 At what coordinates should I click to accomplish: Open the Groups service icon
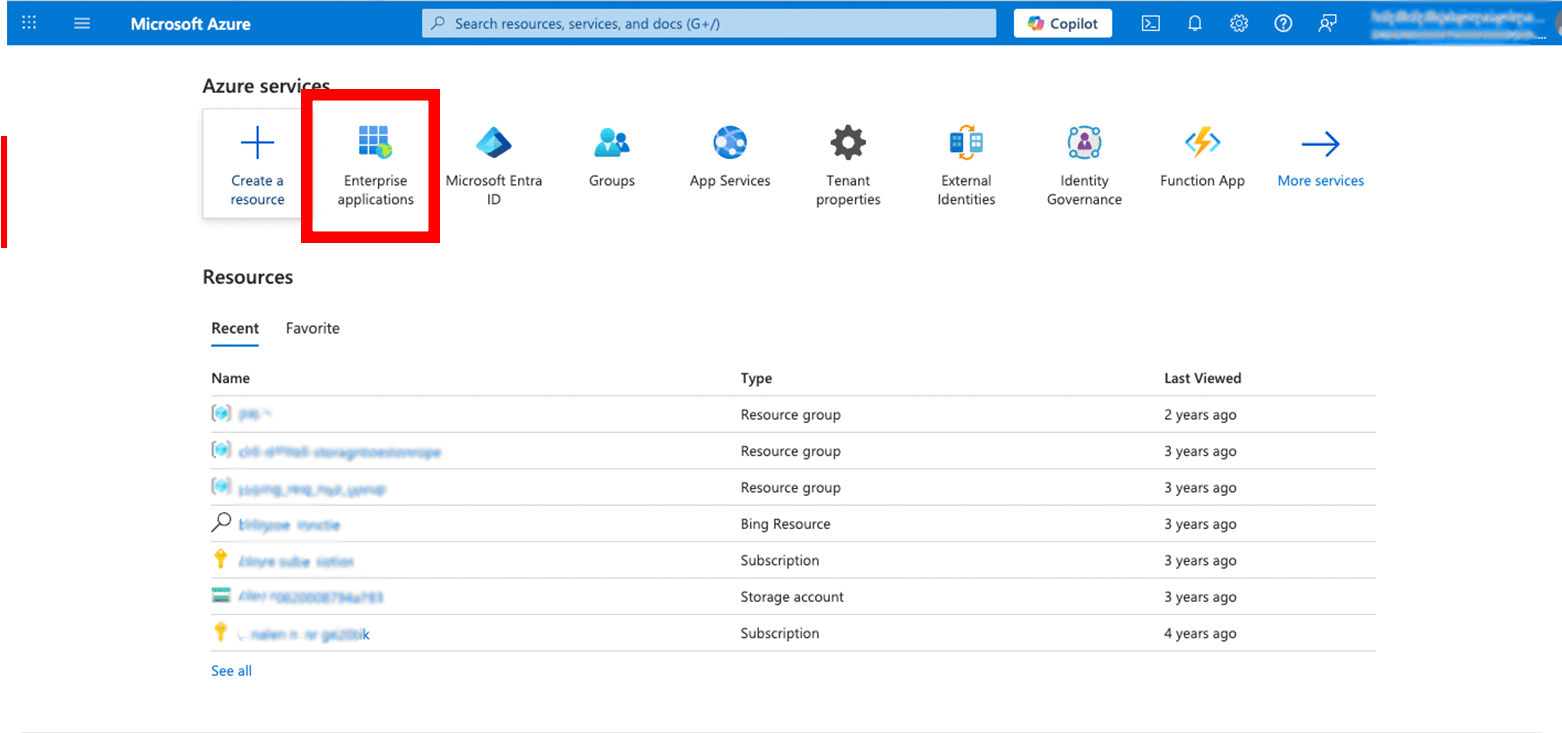(611, 145)
